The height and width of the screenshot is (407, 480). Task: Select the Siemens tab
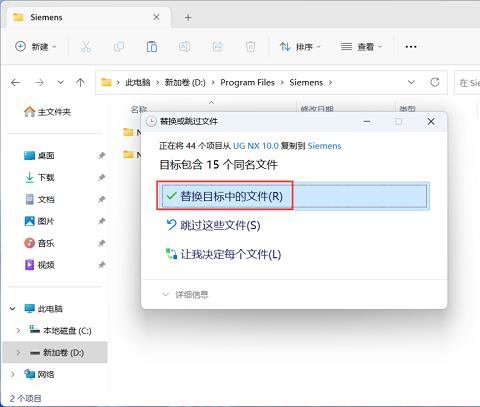[x=88, y=17]
